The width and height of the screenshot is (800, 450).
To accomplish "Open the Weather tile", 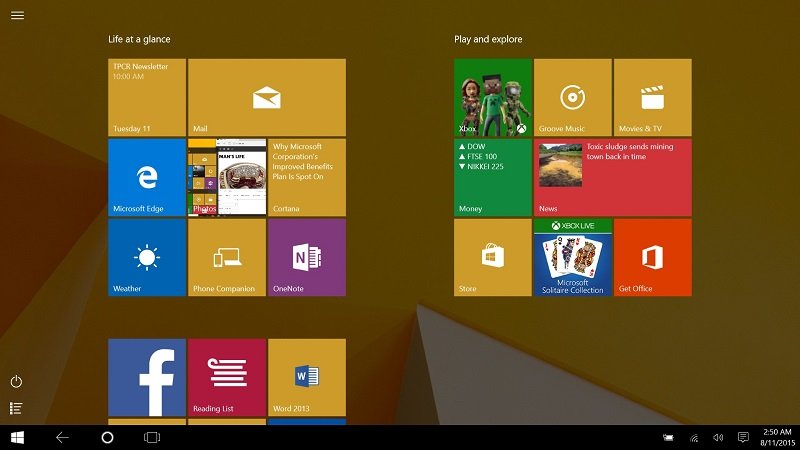I will coord(147,257).
